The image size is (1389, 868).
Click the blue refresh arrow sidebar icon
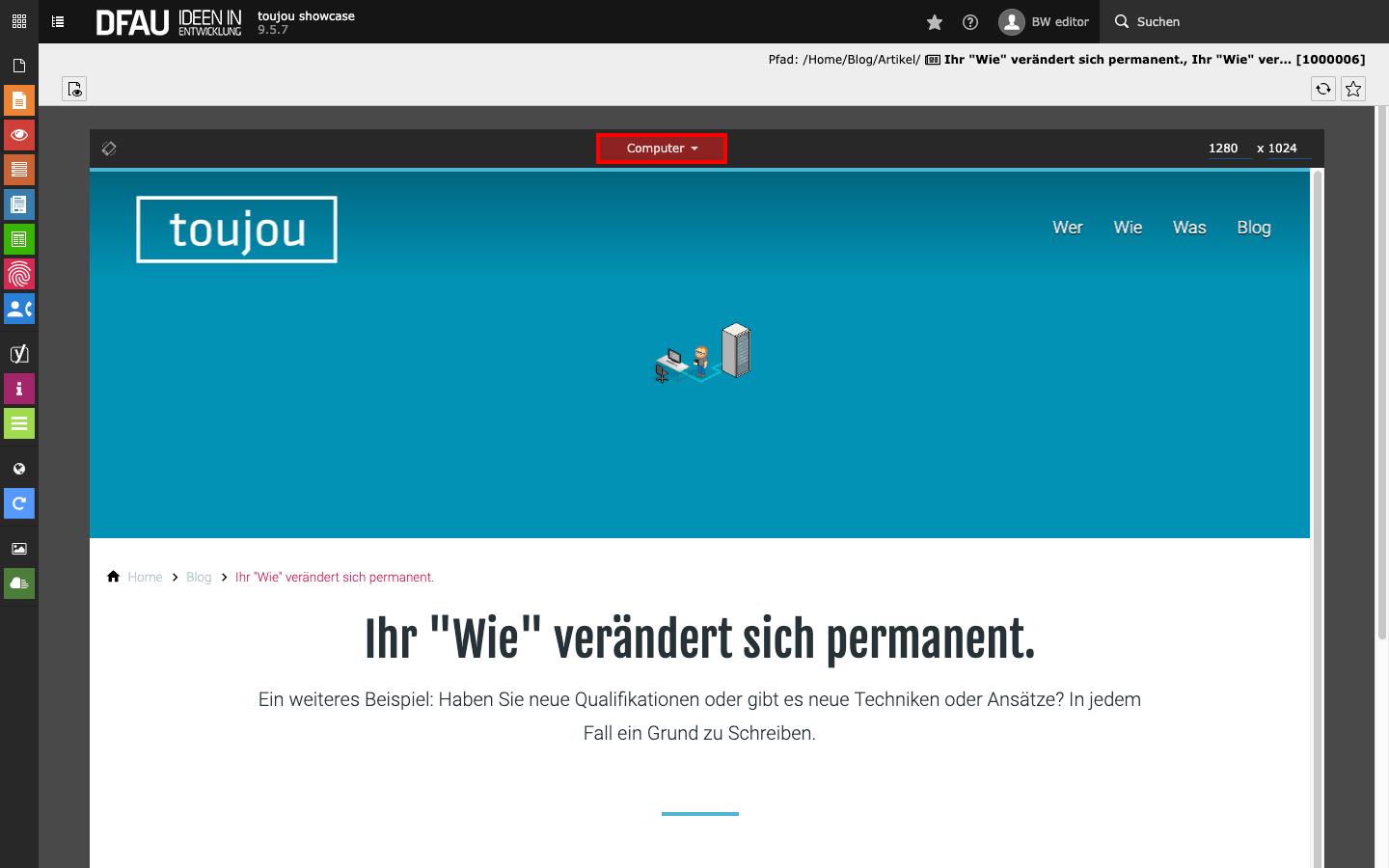tap(19, 503)
